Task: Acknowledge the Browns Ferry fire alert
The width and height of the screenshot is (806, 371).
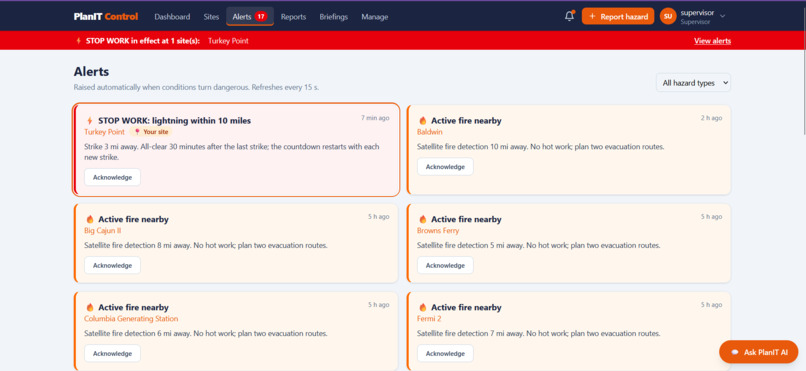Action: point(445,266)
